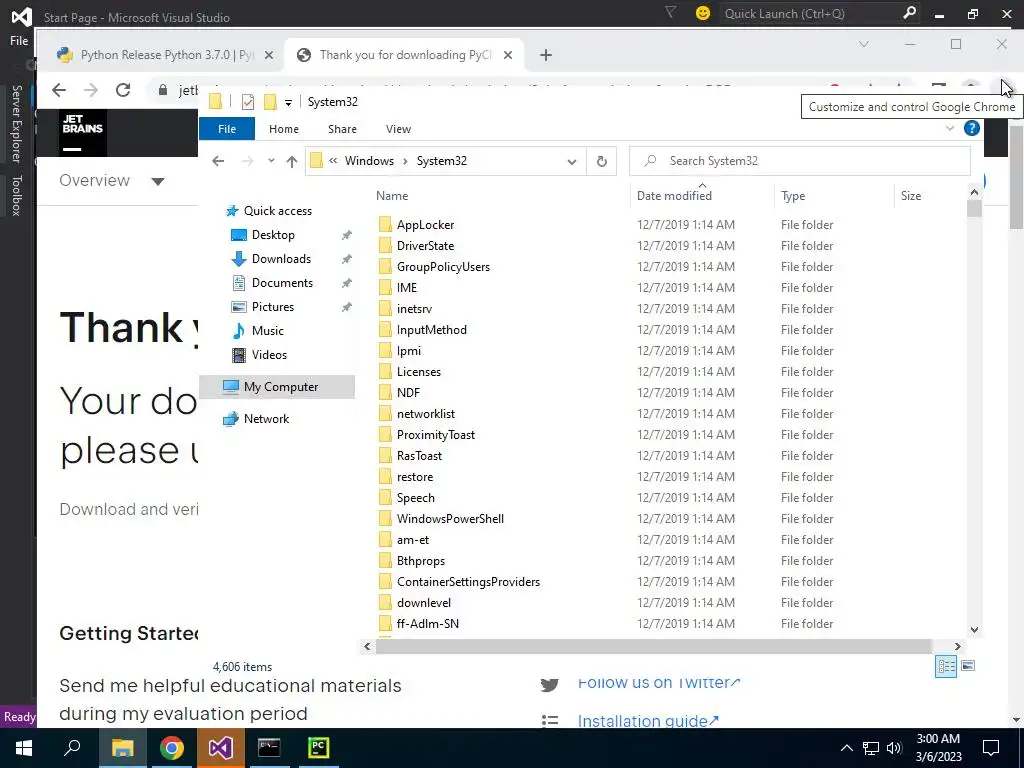The height and width of the screenshot is (768, 1024).
Task: Click the Properties quick access toolbar icon
Action: [248, 102]
